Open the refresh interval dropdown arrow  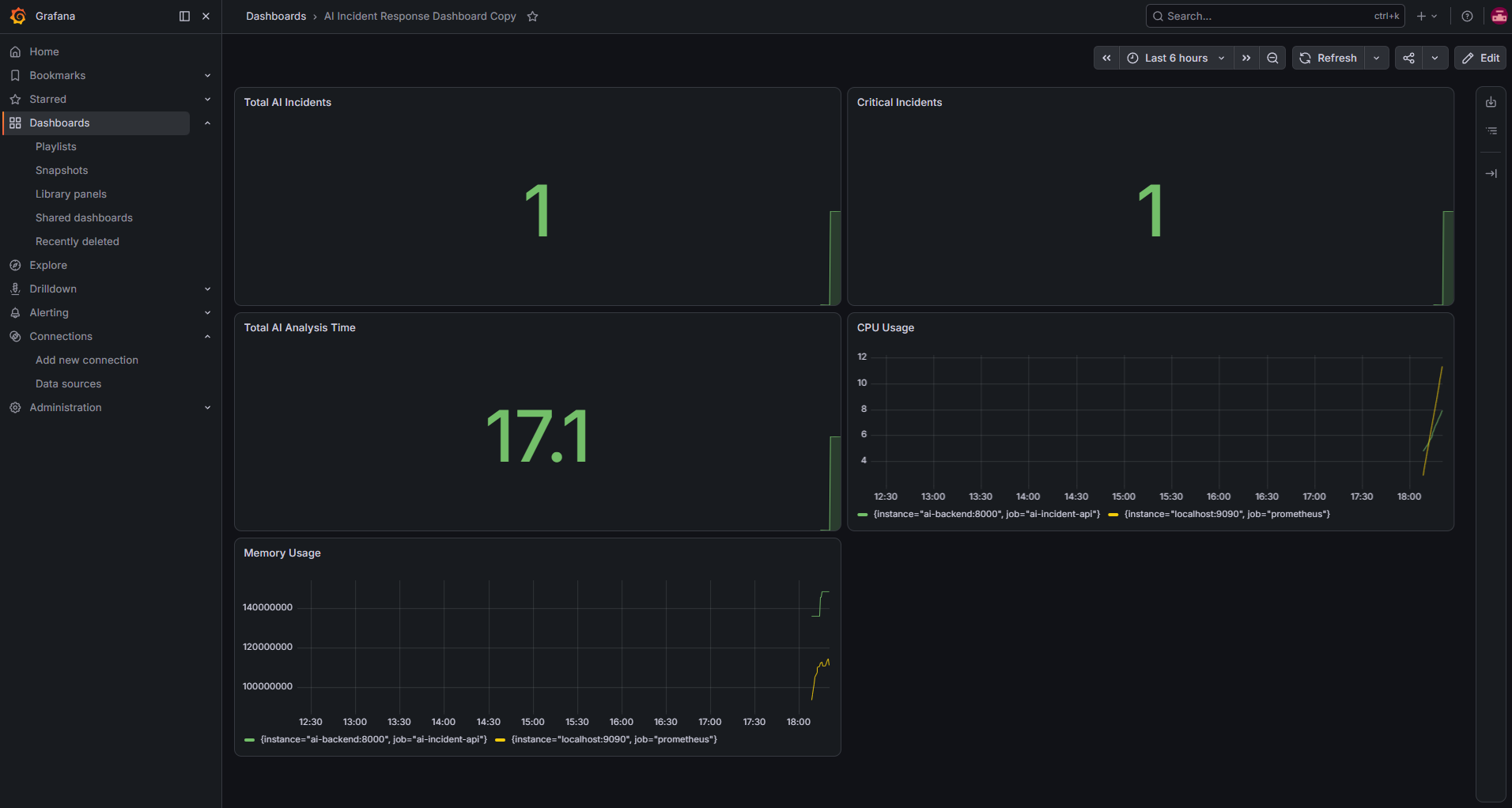[x=1377, y=58]
